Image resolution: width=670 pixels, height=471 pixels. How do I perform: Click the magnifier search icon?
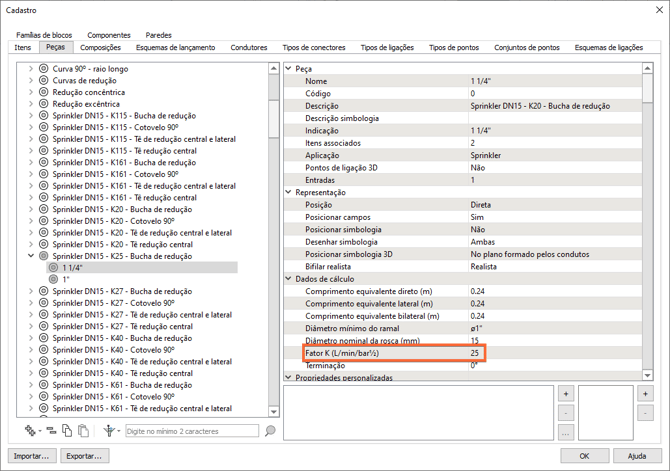click(270, 431)
